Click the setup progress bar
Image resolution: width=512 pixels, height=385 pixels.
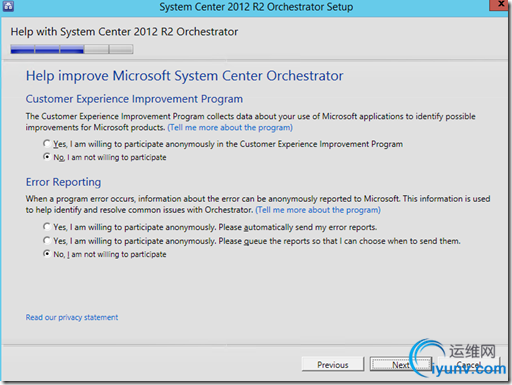pos(72,49)
